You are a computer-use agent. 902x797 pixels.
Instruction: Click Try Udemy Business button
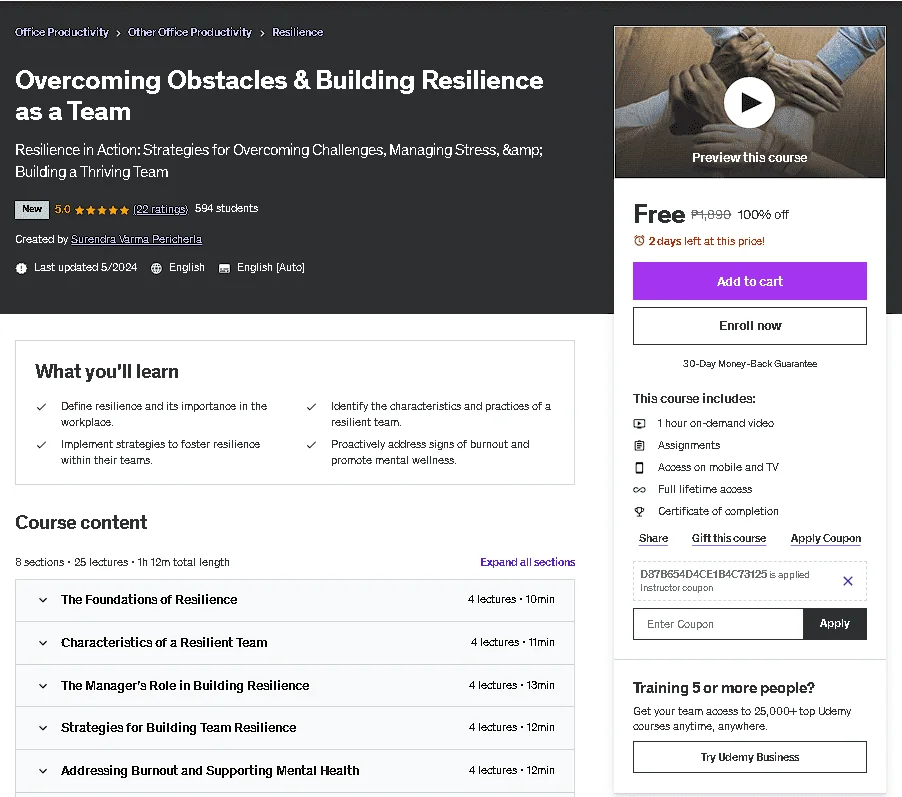coord(750,757)
